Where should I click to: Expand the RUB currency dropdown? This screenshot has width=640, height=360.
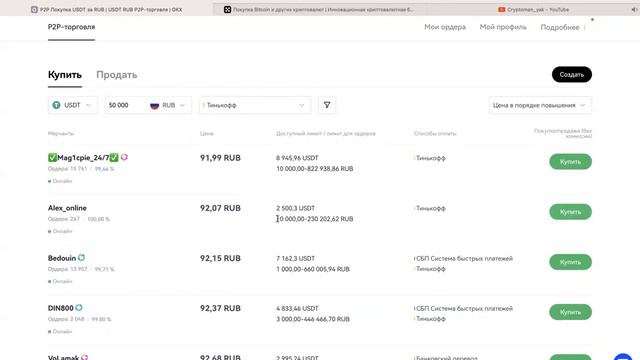168,105
